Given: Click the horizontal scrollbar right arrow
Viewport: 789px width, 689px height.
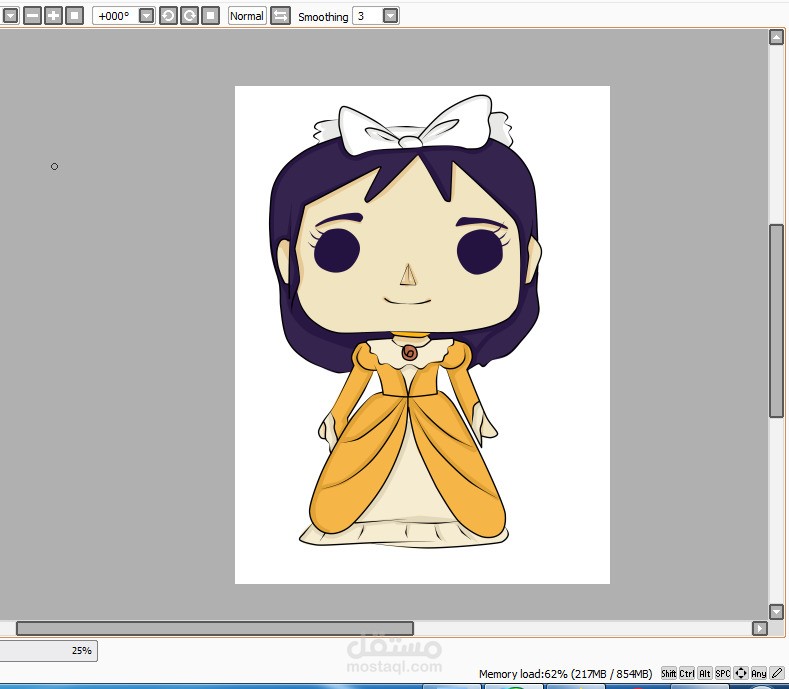Looking at the screenshot, I should (759, 628).
